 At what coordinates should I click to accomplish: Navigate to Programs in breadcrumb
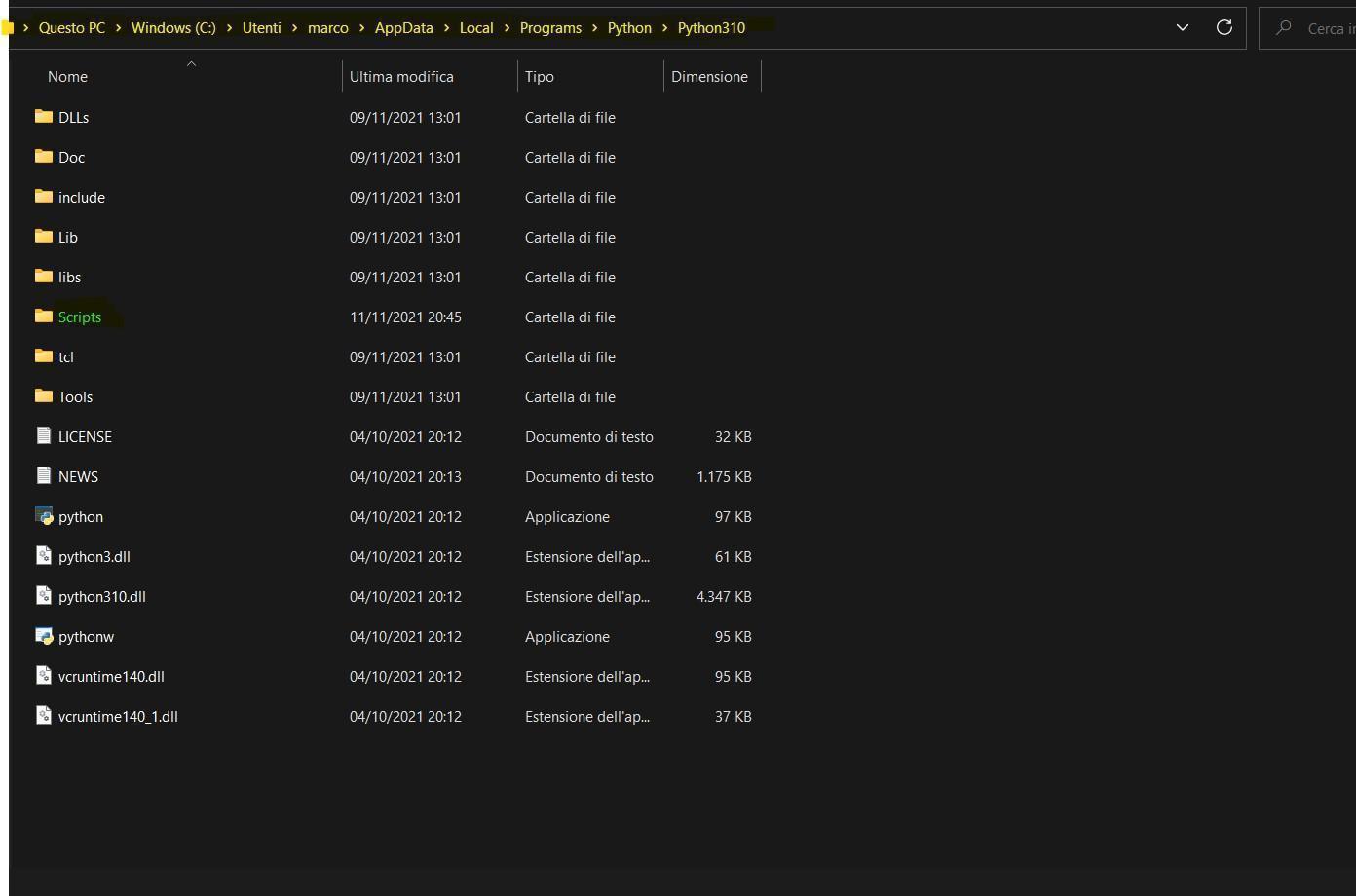click(550, 28)
